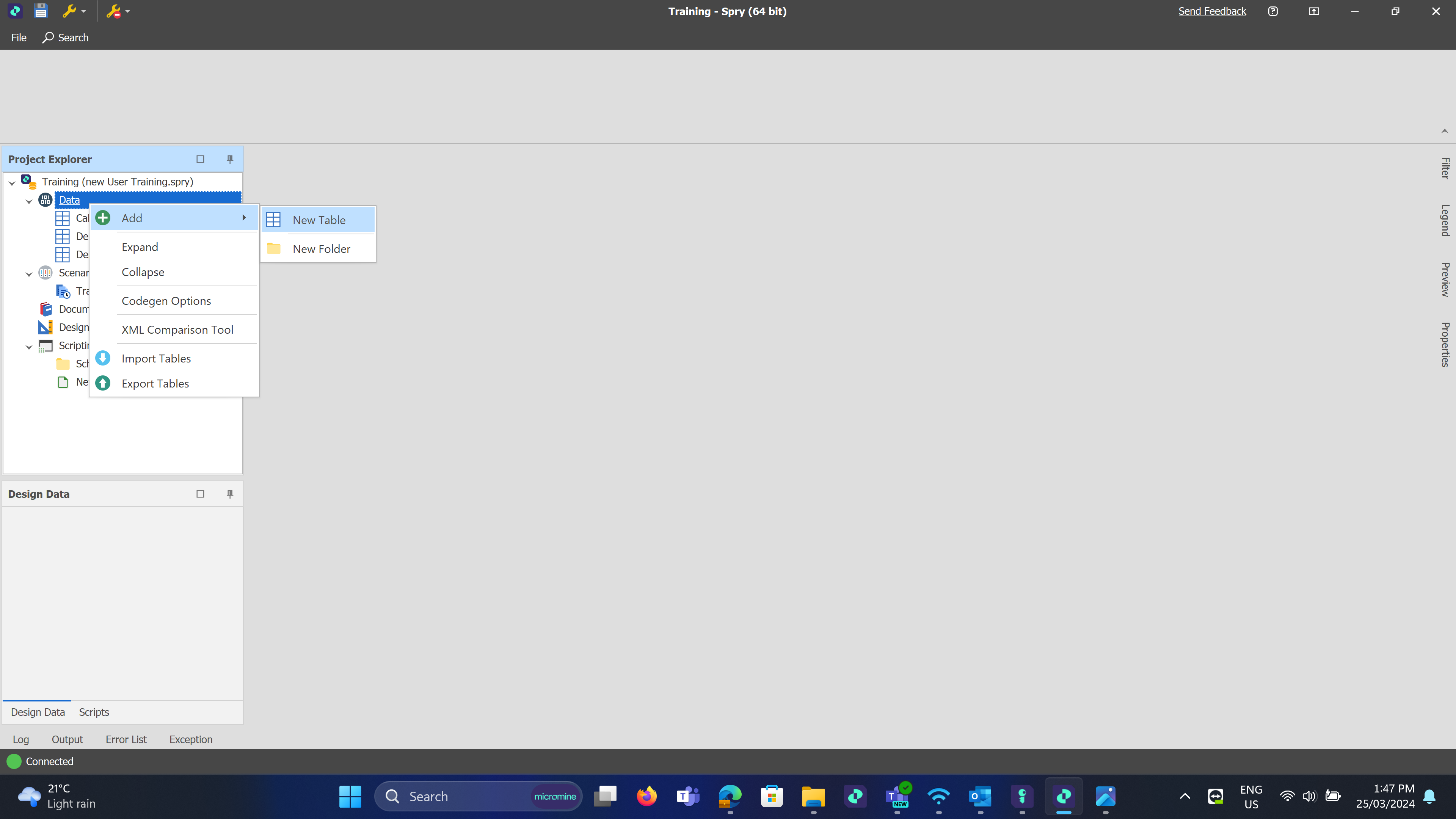Open Codegen Options from context menu
The image size is (1456, 819).
(x=166, y=301)
